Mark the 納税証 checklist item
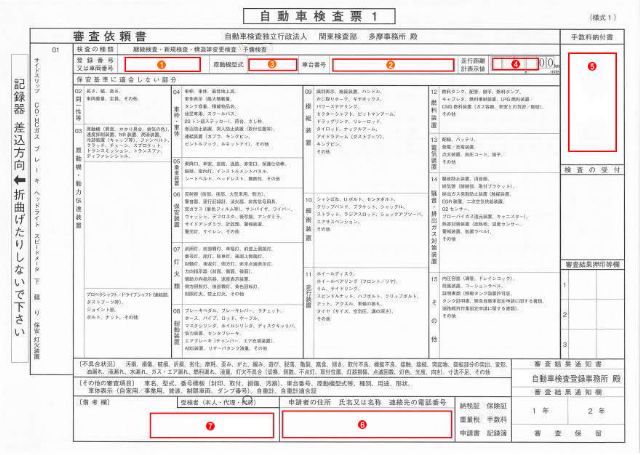 (x=469, y=406)
